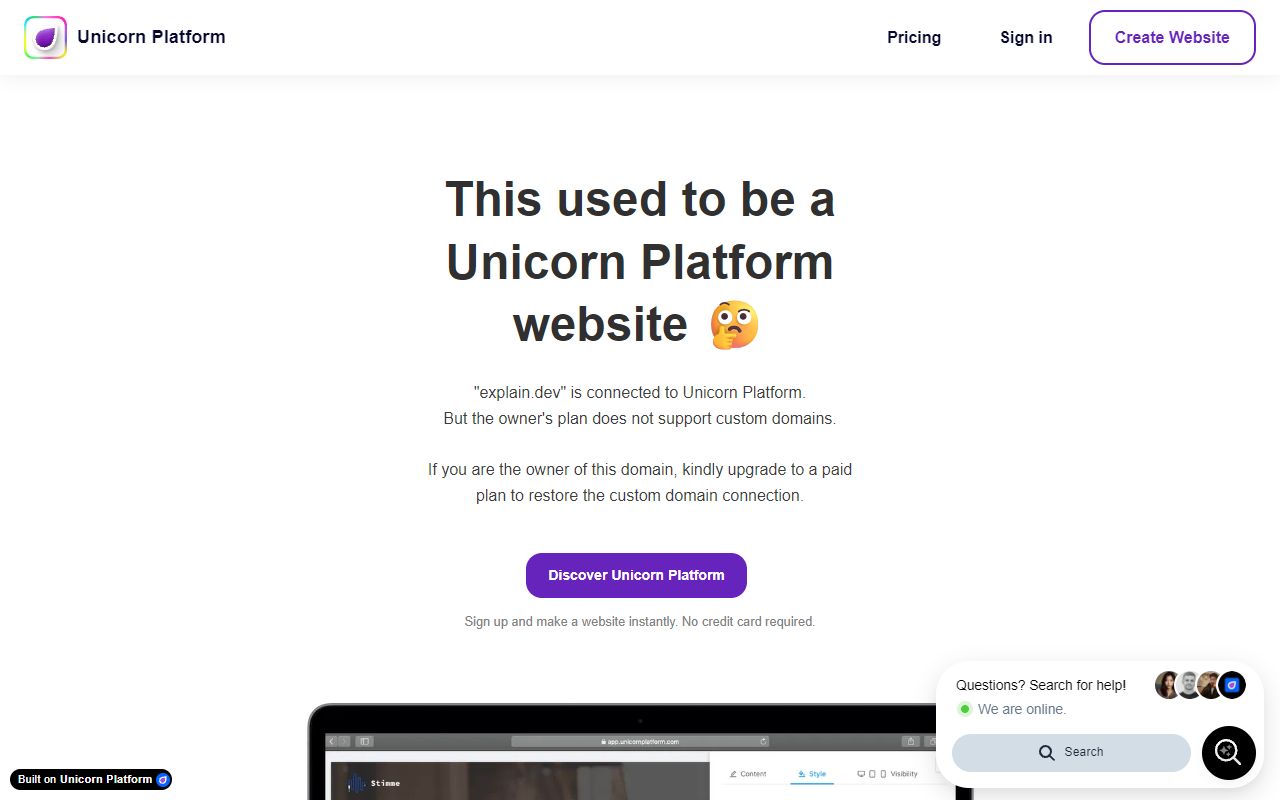Viewport: 1280px width, 800px height.
Task: Click the Unicorn Platform avatar in help widget
Action: pyautogui.click(x=1232, y=685)
